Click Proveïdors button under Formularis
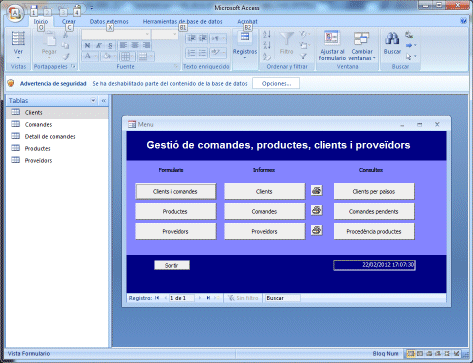The height and width of the screenshot is (363, 473). [x=175, y=231]
